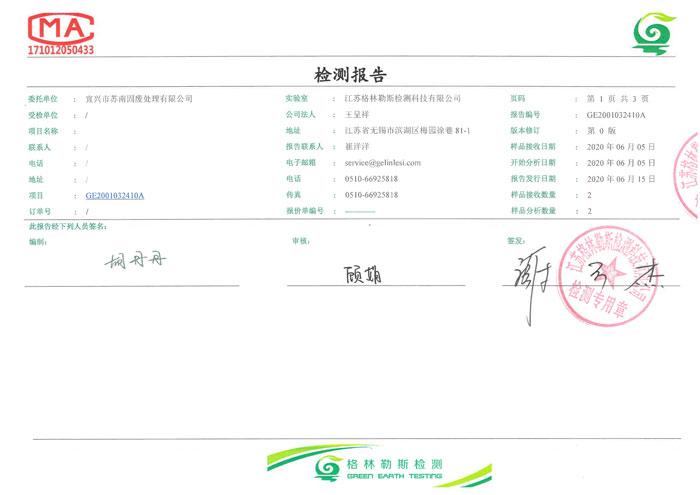700x495 pixels.
Task: Click the lab name 江苏格林勒斯检测科技有限公司
Action: coord(402,99)
